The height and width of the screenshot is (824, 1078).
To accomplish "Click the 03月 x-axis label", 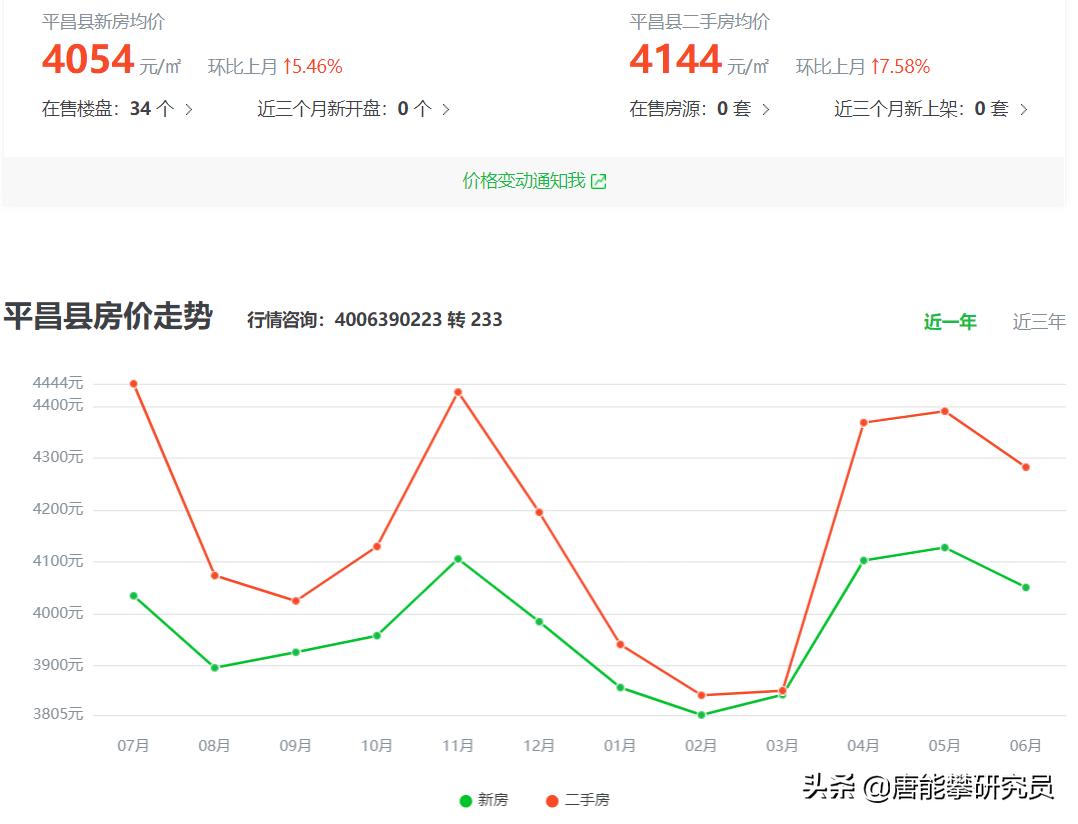I will (782, 746).
